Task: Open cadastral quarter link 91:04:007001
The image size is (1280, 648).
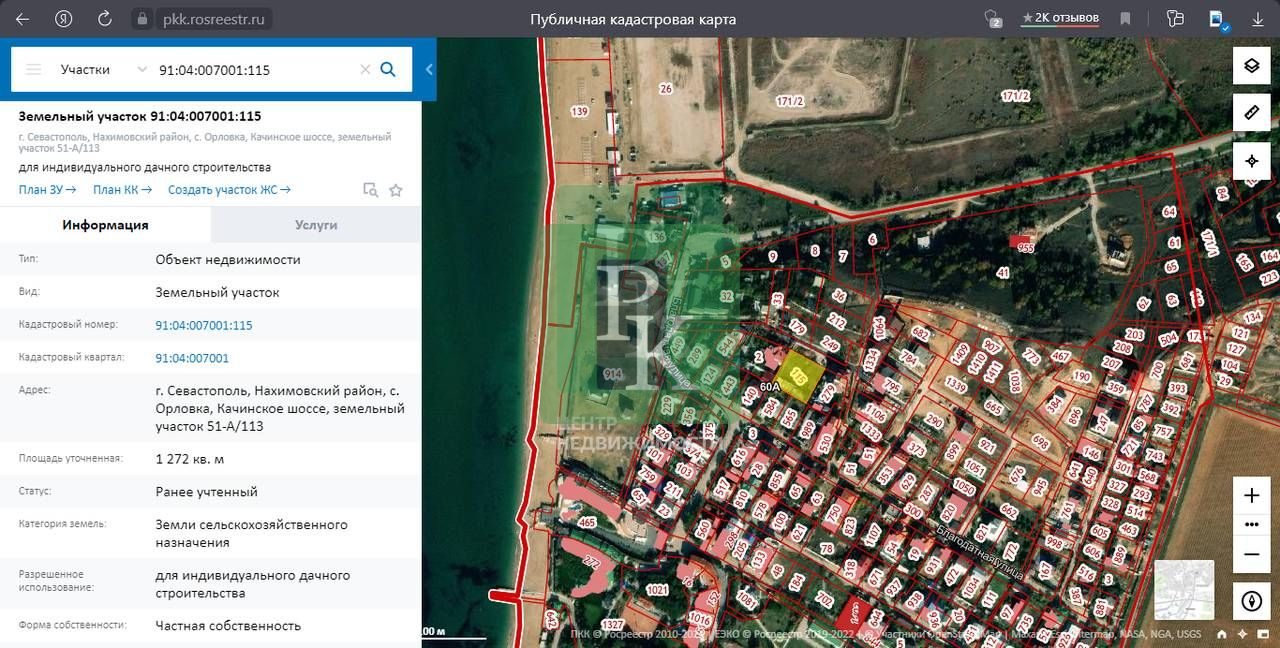Action: pos(192,358)
